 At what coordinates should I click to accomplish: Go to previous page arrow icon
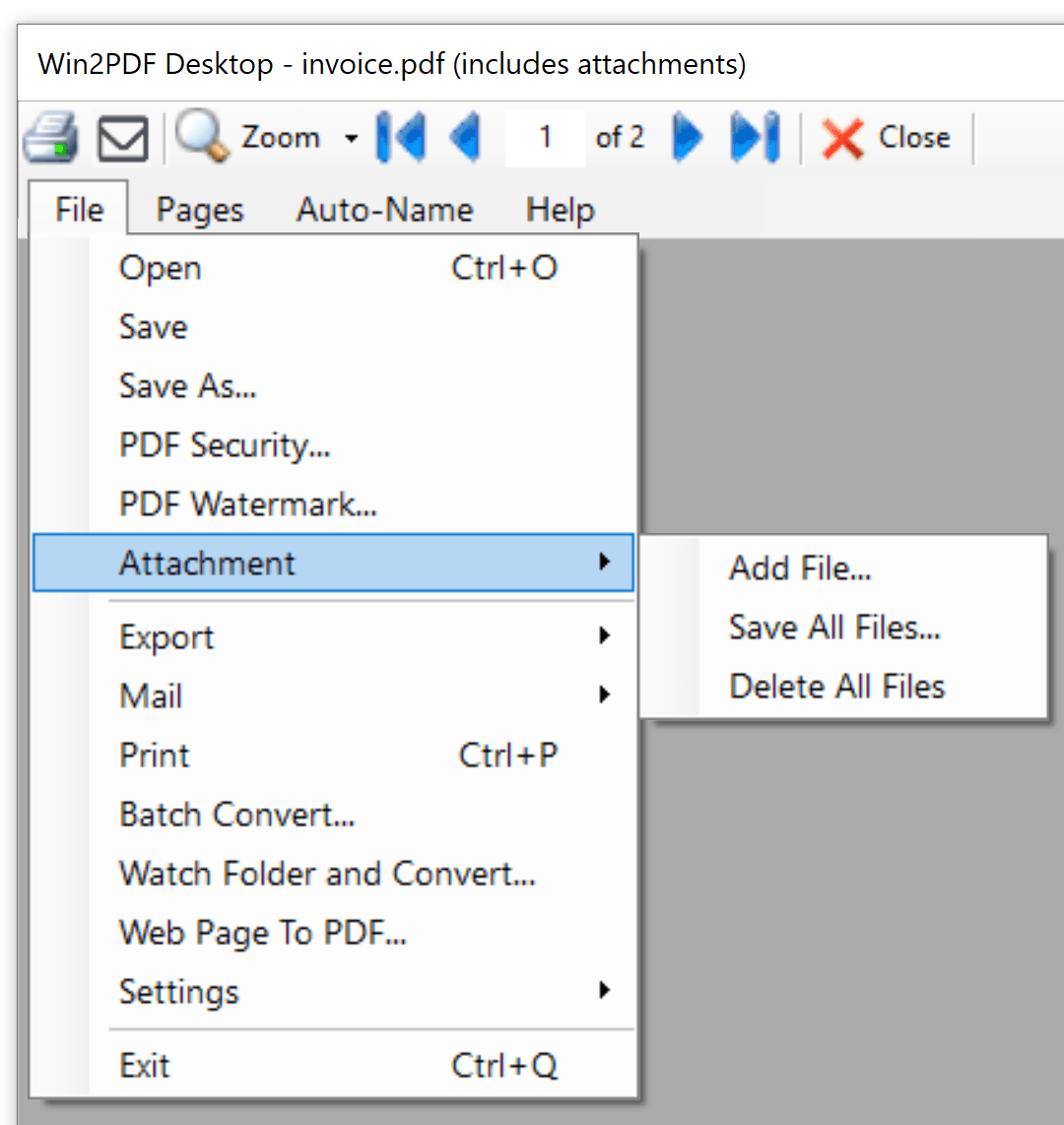pyautogui.click(x=465, y=136)
